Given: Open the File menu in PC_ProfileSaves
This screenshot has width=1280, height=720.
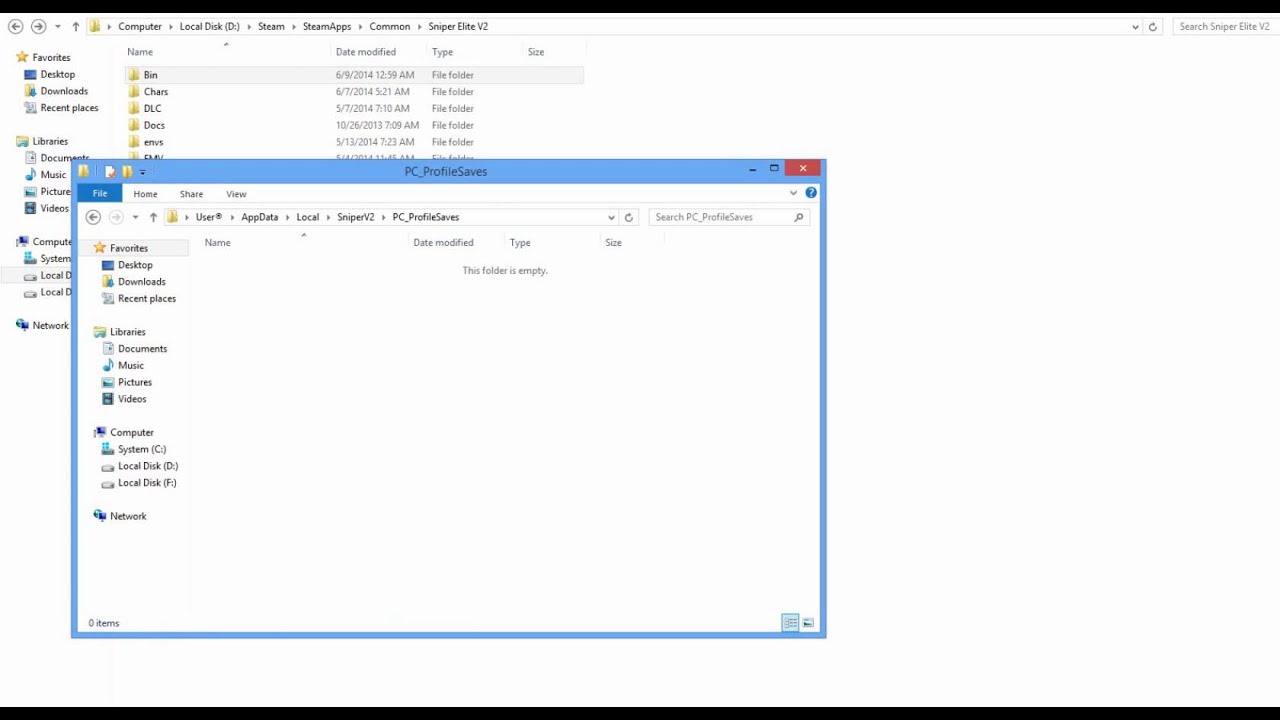Looking at the screenshot, I should click(100, 194).
